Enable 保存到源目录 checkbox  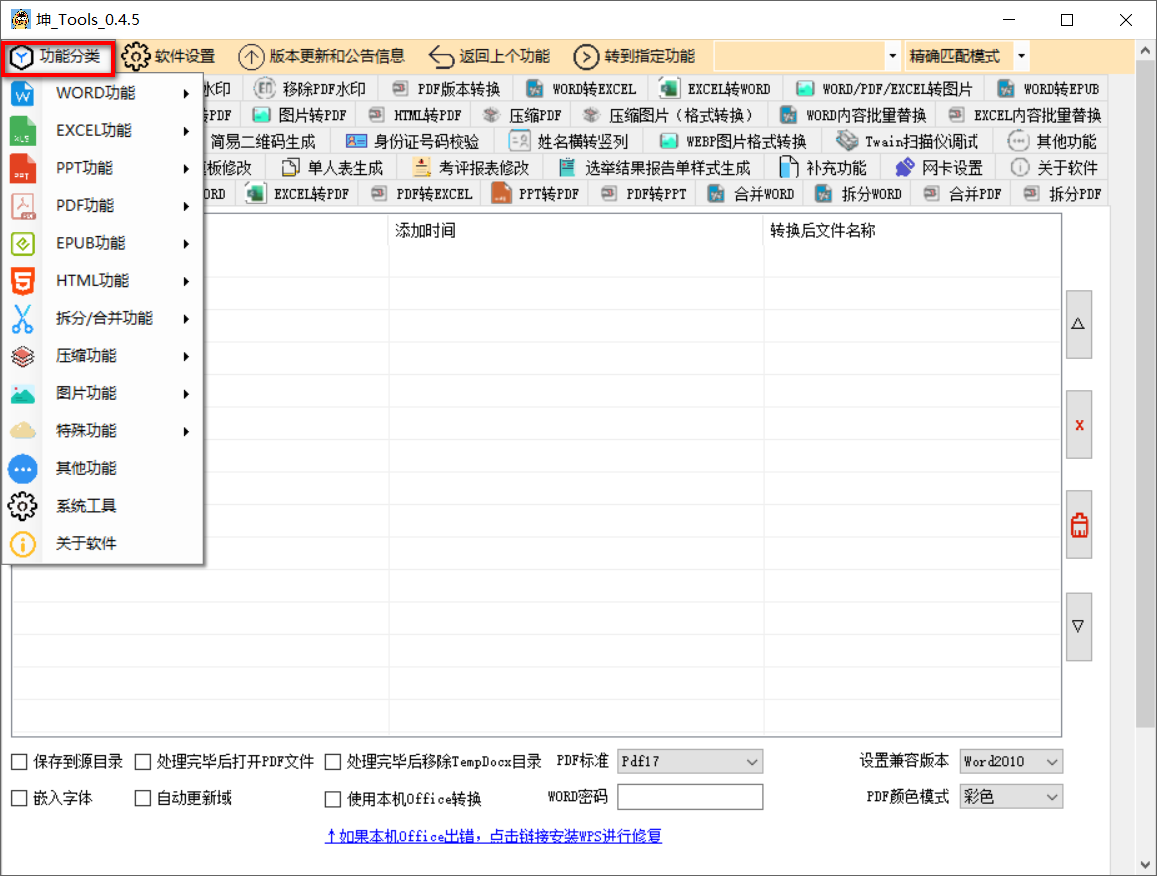tap(20, 762)
